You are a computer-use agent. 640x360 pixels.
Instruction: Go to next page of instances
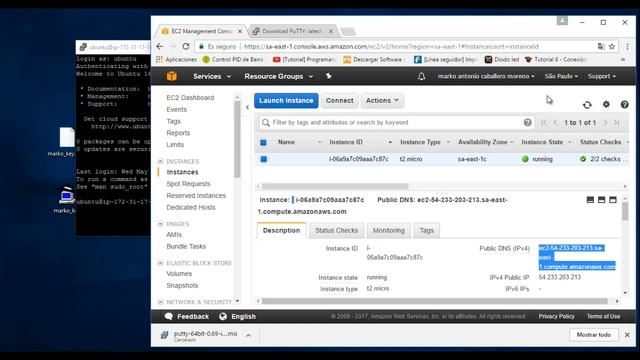point(605,122)
